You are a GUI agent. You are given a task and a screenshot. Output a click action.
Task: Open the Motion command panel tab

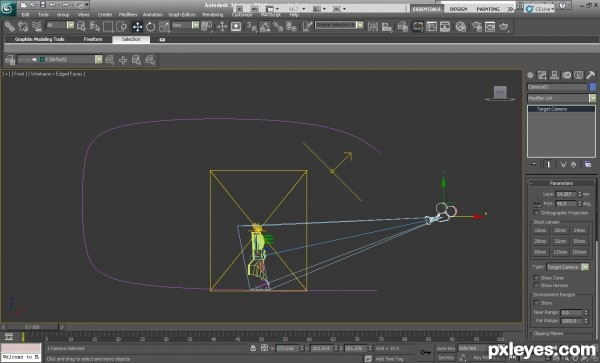pos(566,75)
